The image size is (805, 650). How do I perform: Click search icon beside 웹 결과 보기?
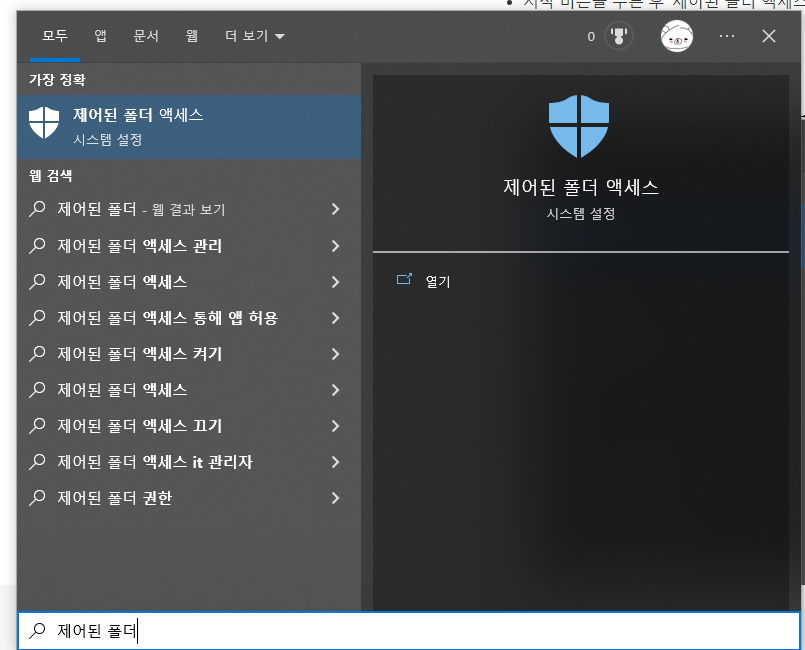[37, 208]
